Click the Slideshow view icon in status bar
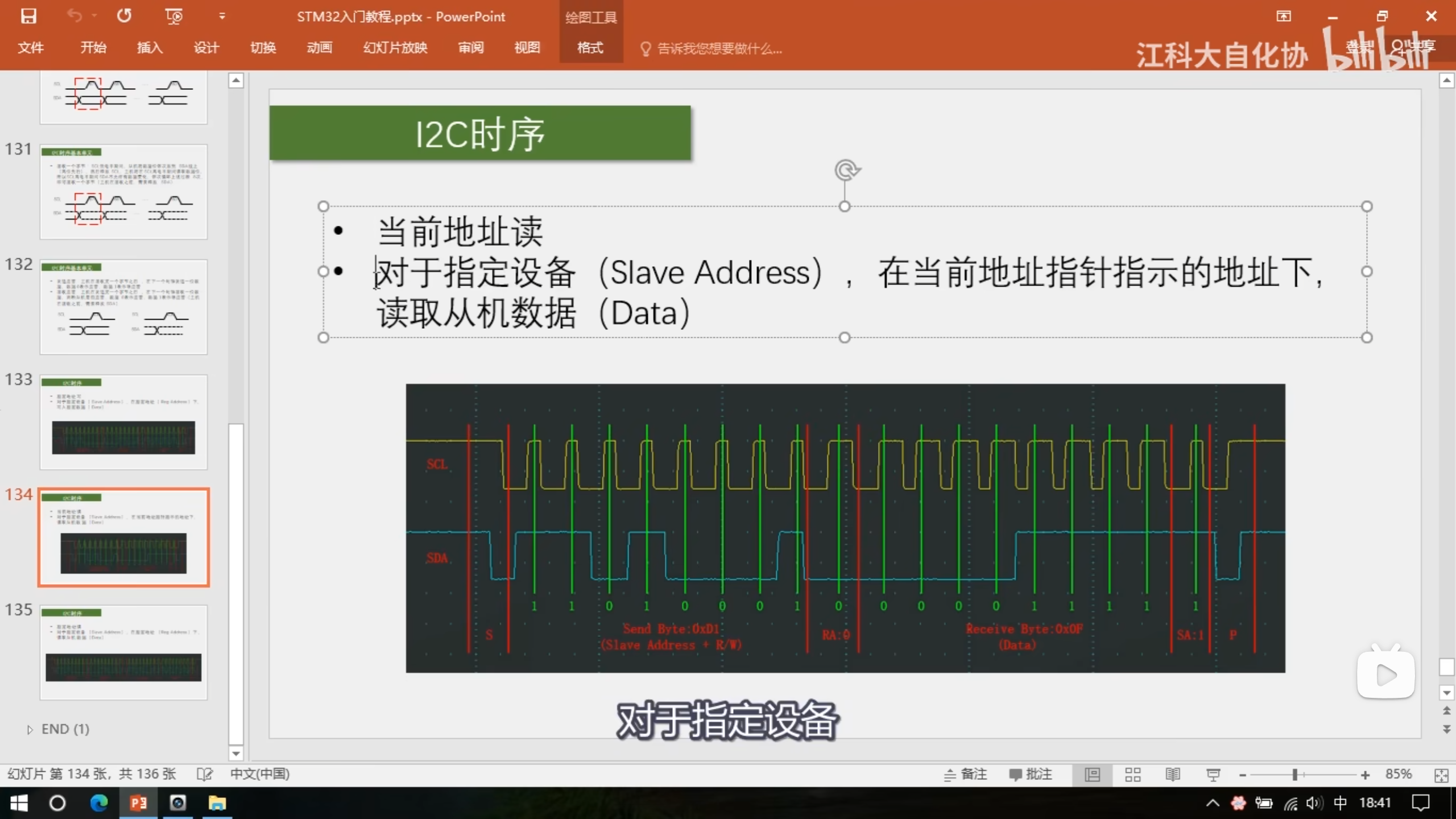This screenshot has height=819, width=1456. coord(1213,774)
